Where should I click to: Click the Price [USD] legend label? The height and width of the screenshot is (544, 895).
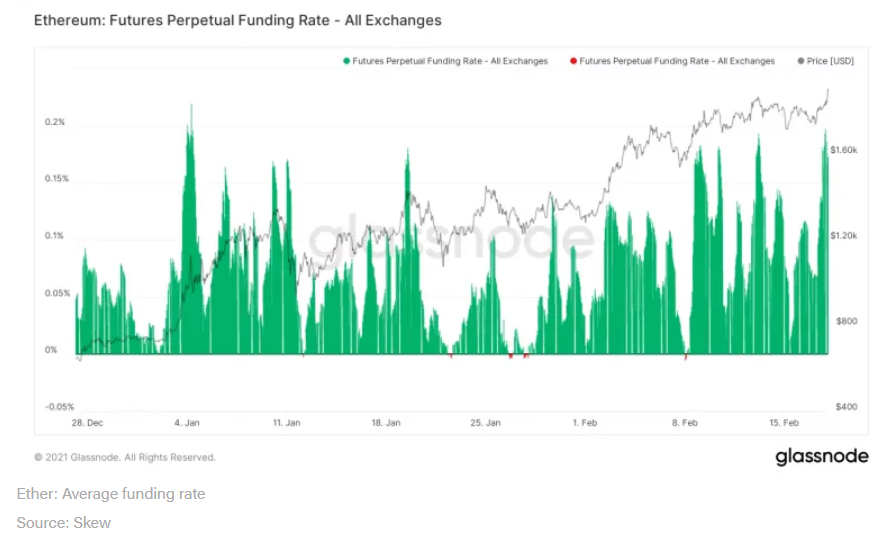point(830,61)
